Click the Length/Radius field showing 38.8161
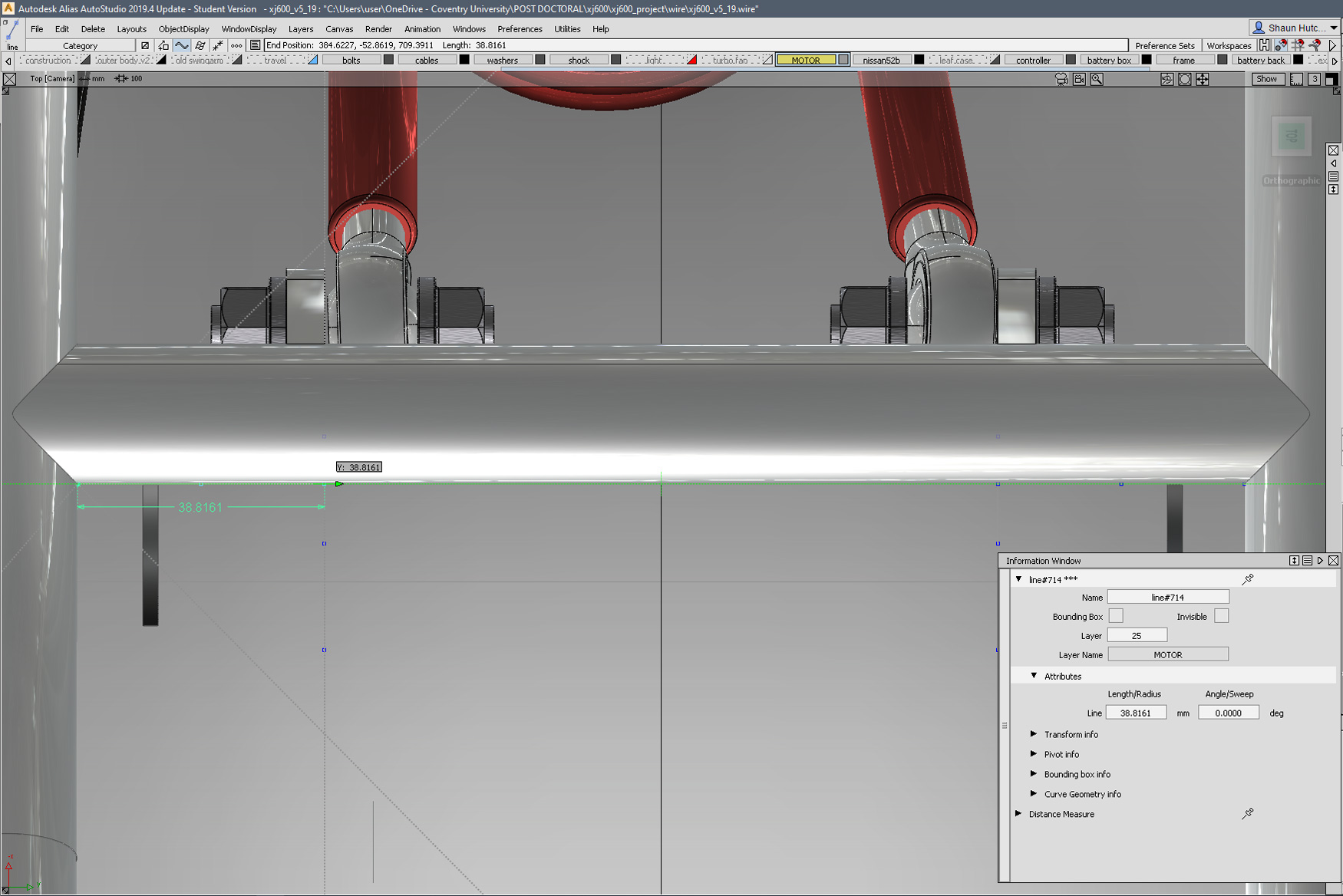This screenshot has height=896, width=1343. (x=1136, y=713)
